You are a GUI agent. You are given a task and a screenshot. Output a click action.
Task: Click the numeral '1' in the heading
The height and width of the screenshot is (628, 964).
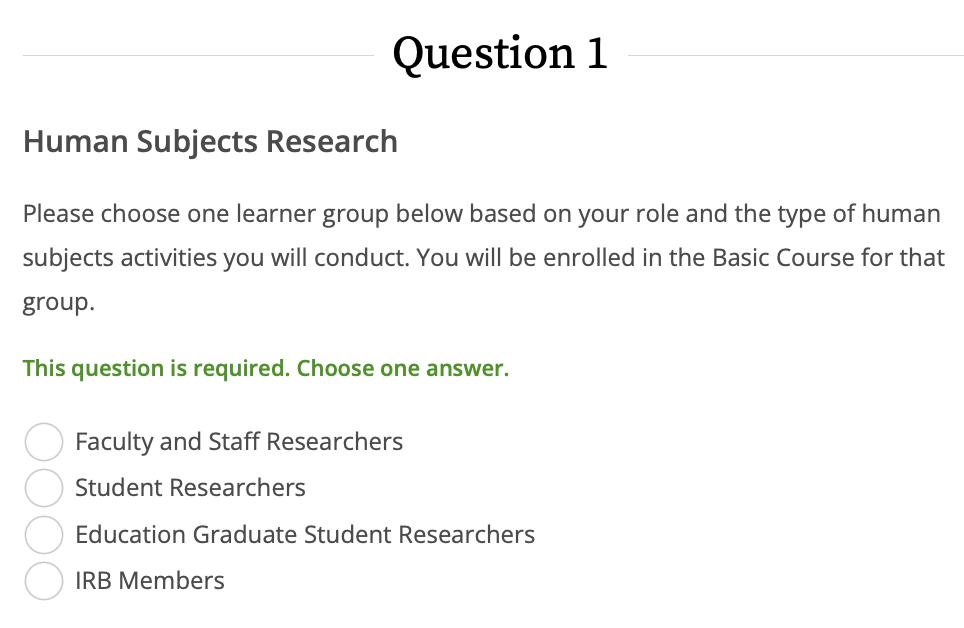[x=596, y=53]
